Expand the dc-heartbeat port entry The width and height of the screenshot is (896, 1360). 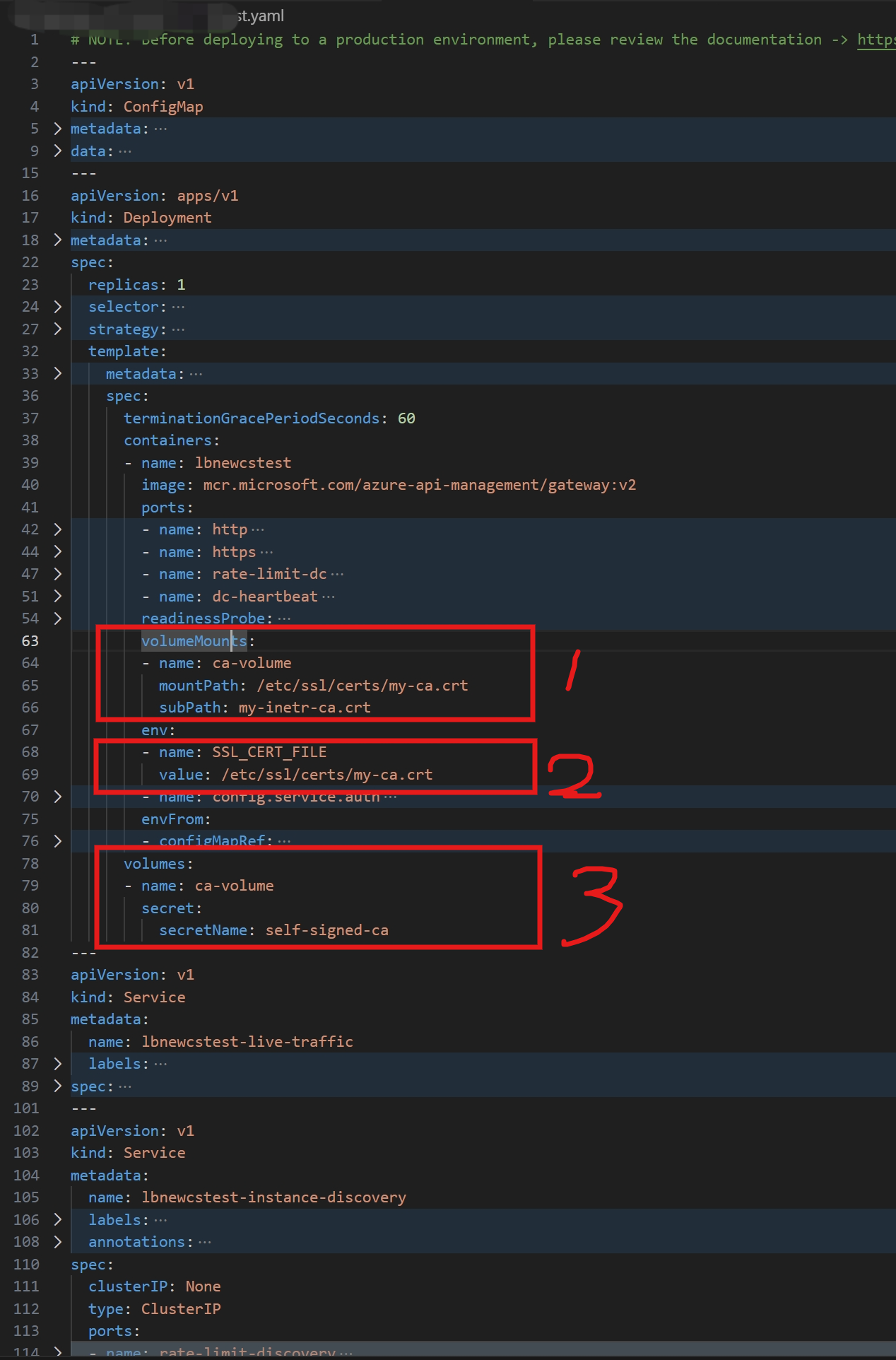(x=58, y=596)
